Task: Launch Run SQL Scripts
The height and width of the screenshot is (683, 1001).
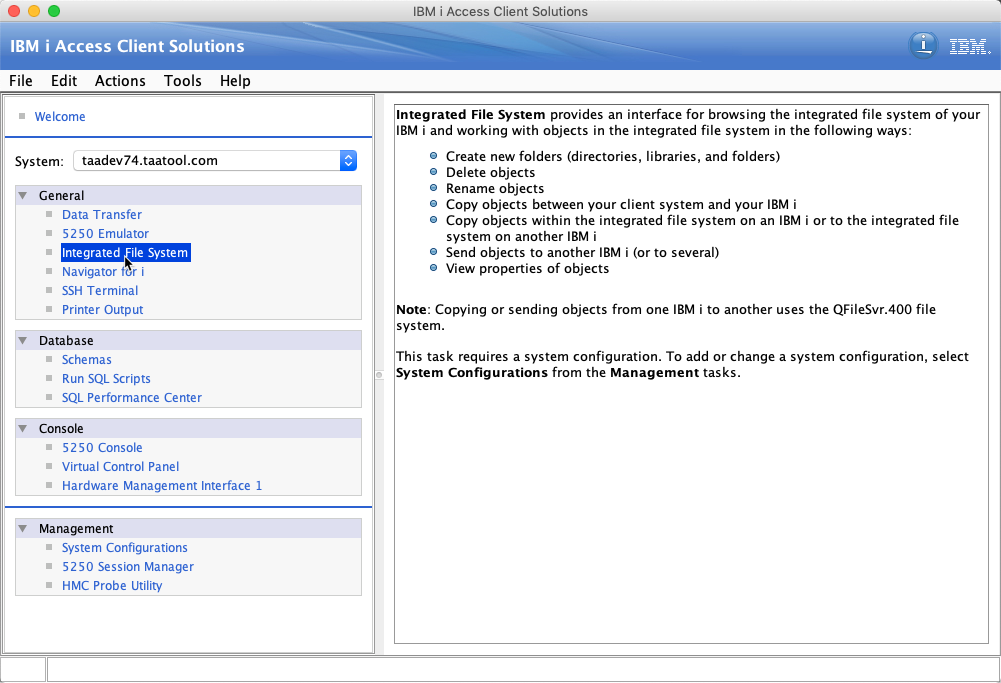Action: pos(107,379)
